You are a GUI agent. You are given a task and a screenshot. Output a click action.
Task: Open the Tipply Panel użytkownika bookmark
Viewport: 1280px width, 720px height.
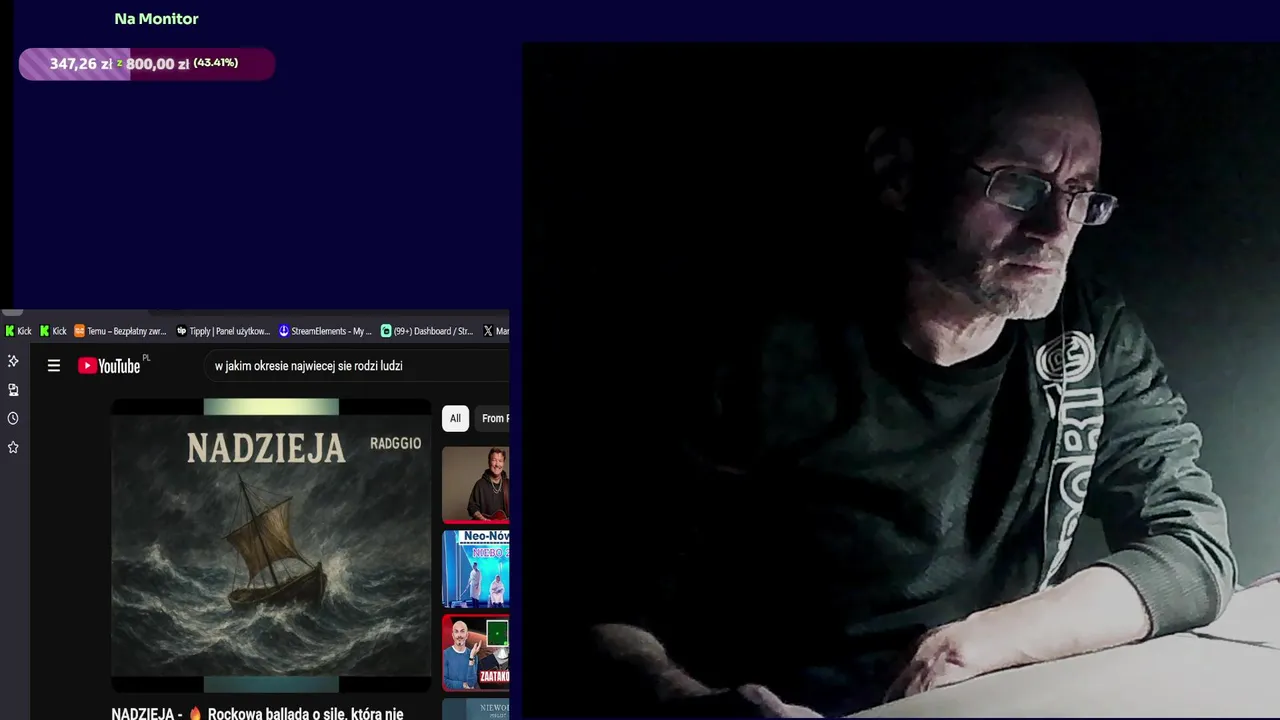tap(223, 331)
